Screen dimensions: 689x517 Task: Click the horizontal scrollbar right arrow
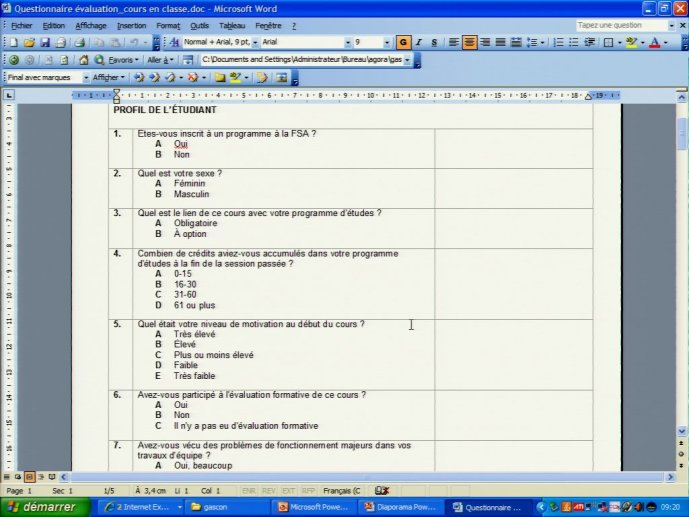670,477
